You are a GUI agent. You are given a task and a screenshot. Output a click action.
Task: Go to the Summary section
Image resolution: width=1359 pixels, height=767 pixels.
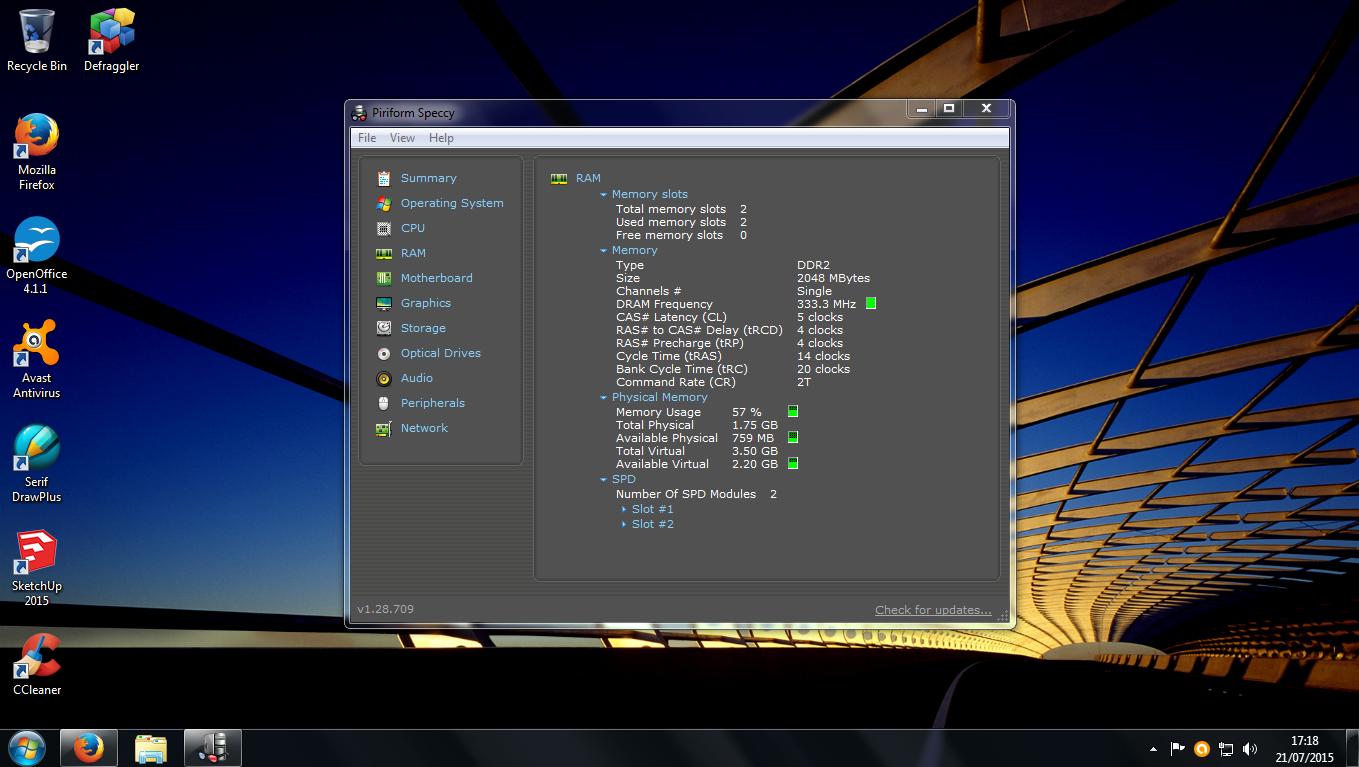click(x=428, y=178)
